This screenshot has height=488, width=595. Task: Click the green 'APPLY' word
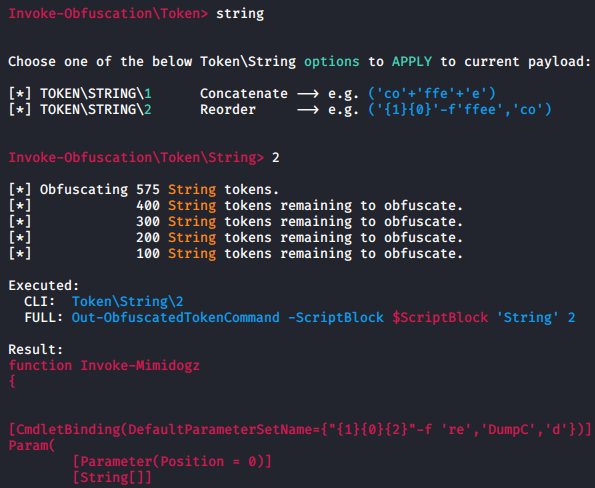(x=412, y=61)
